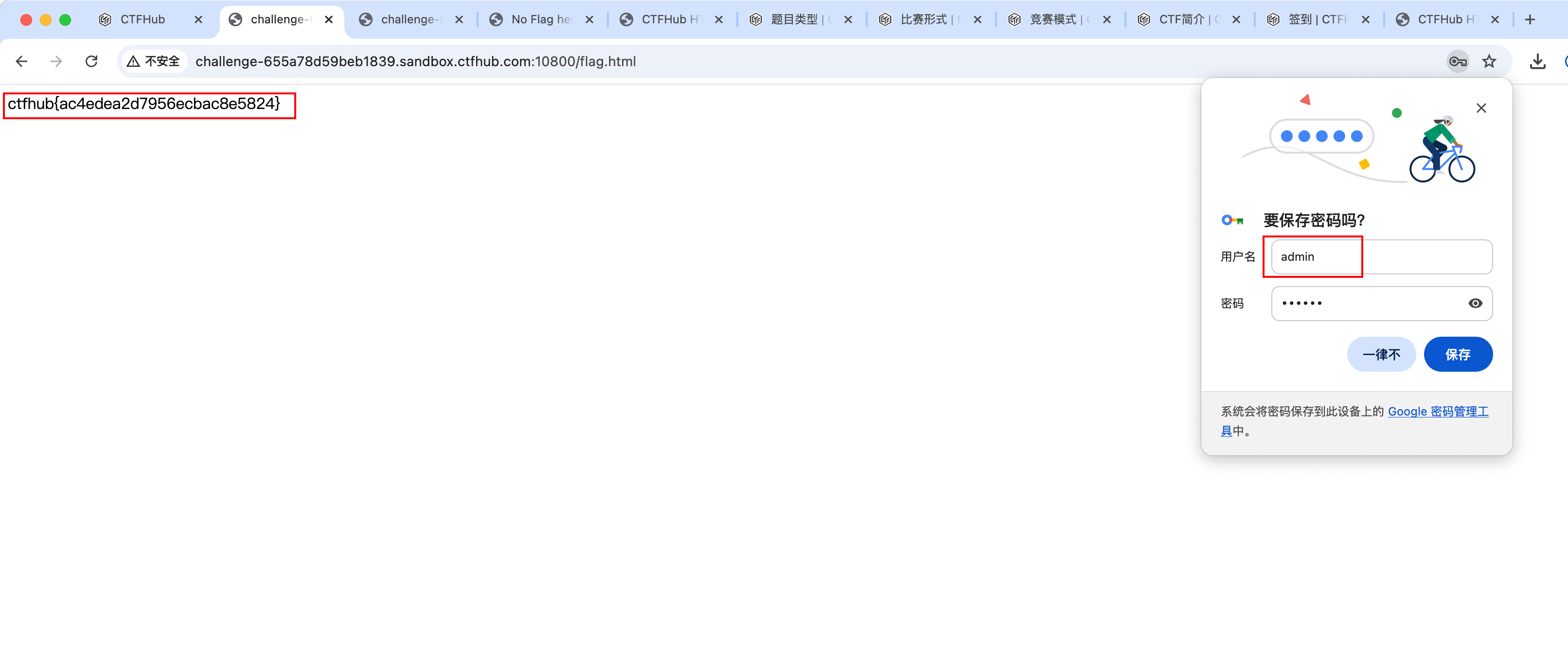
Task: Click the password key icon in address bar
Action: click(x=1457, y=61)
